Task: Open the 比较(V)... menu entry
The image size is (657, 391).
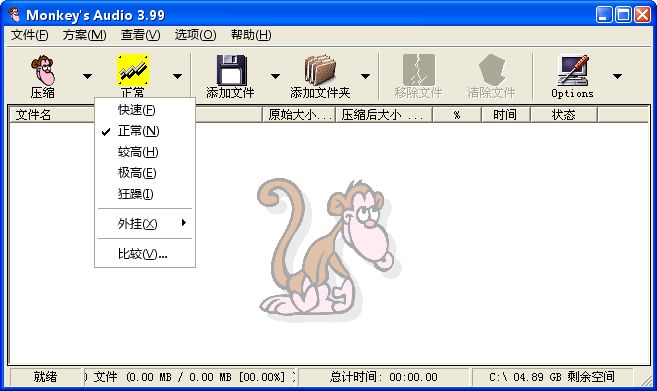Action: pos(145,254)
